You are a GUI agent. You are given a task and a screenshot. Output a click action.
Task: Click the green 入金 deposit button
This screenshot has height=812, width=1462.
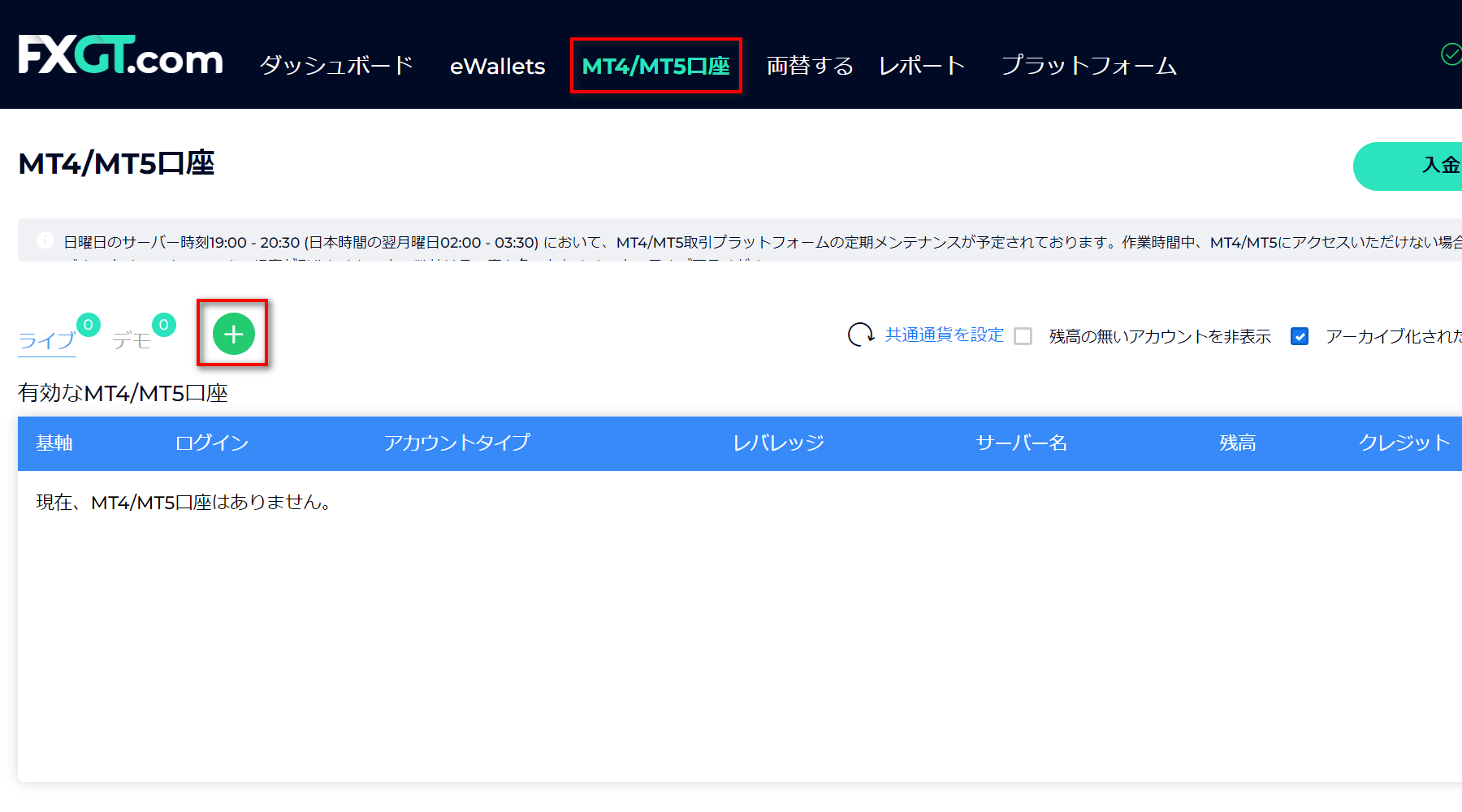click(x=1408, y=166)
